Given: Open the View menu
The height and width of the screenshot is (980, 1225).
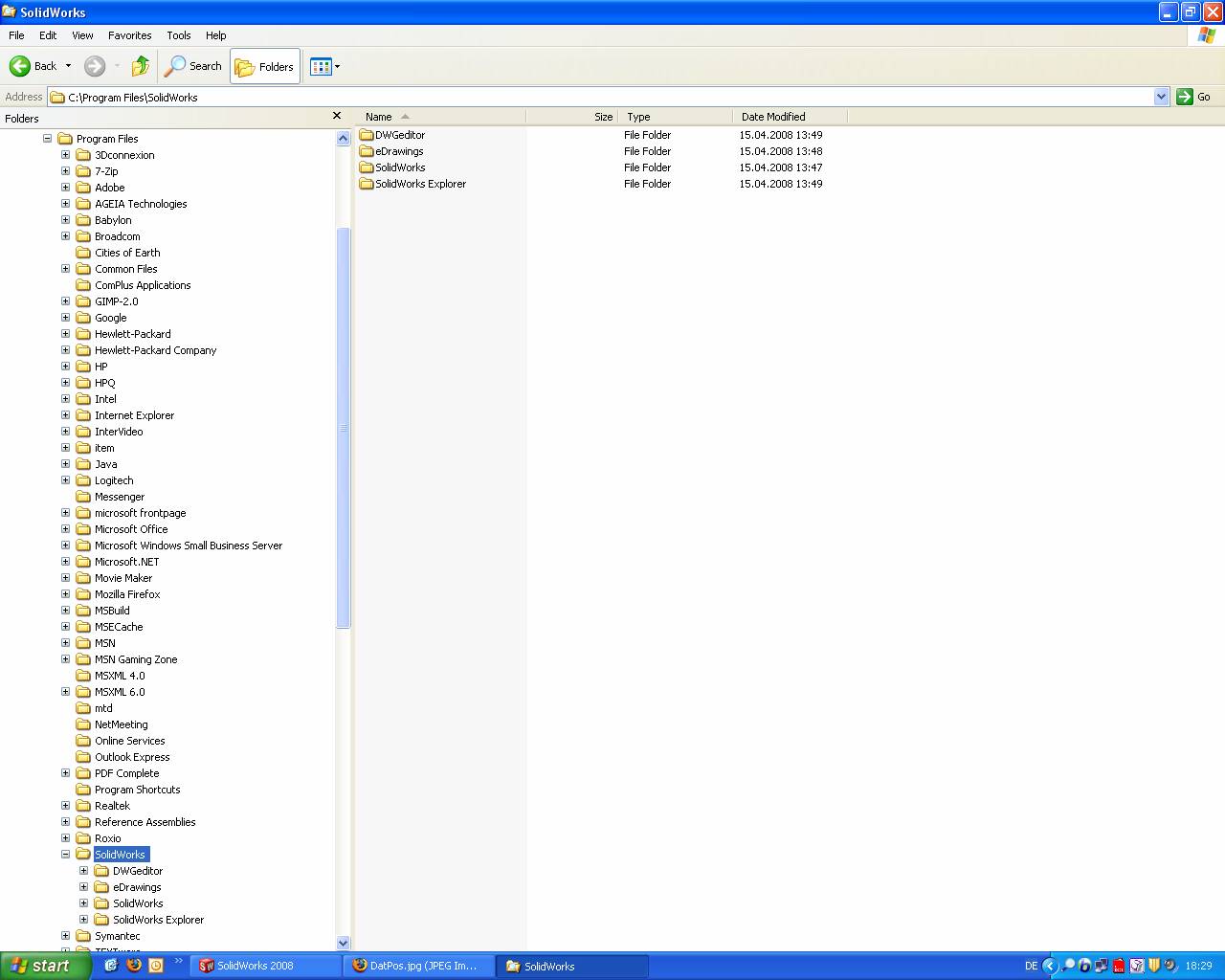Looking at the screenshot, I should (x=82, y=35).
